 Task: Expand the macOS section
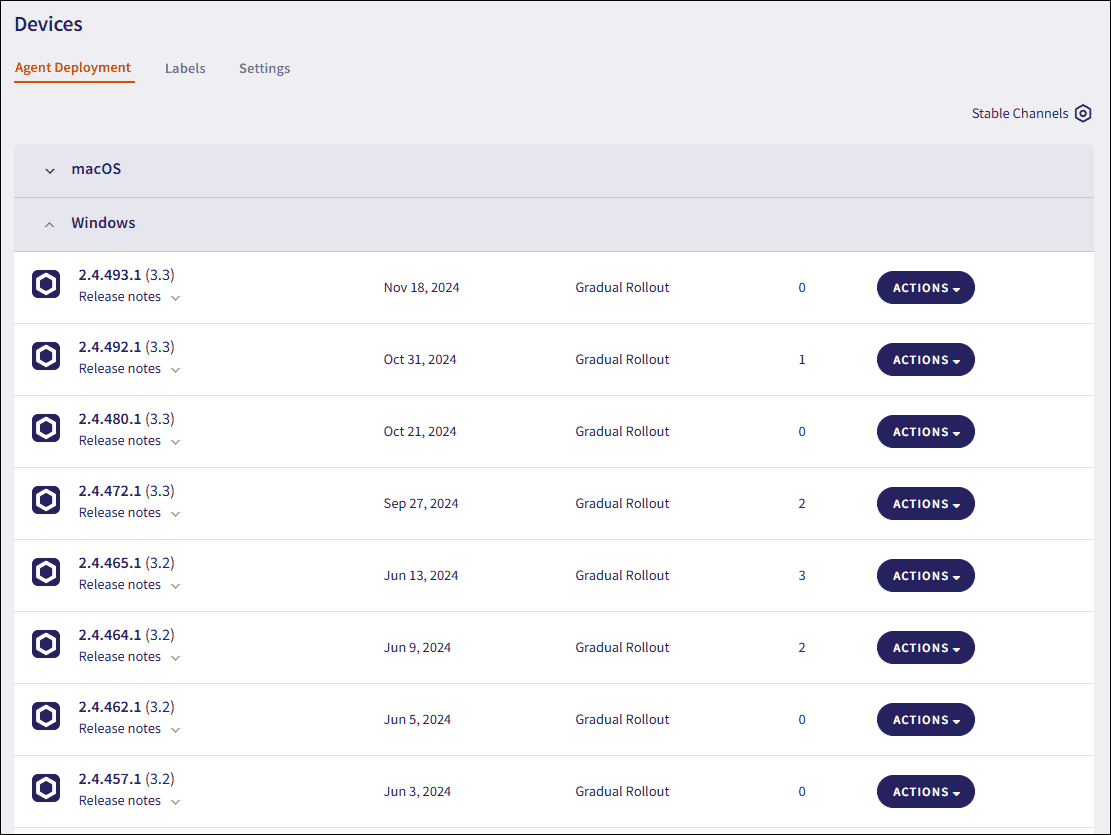pos(49,170)
